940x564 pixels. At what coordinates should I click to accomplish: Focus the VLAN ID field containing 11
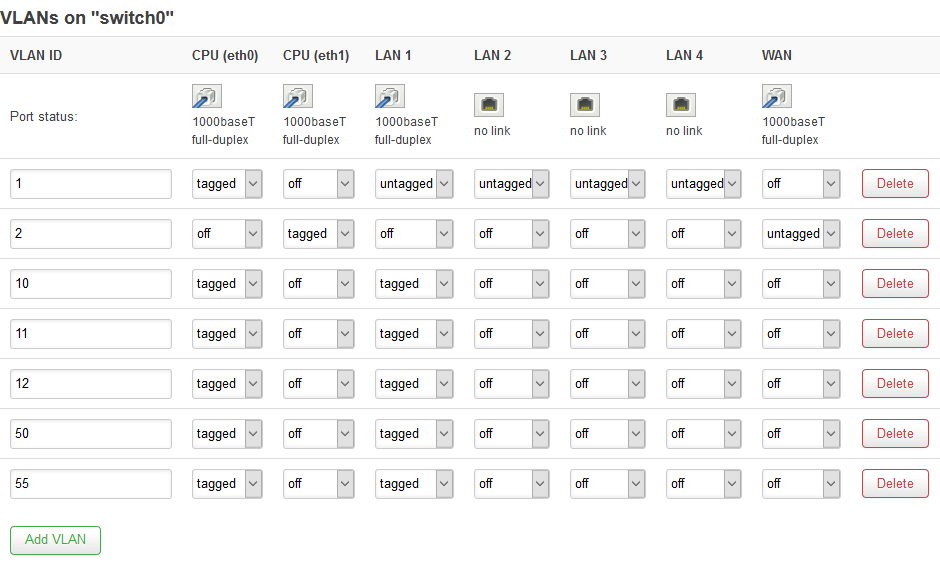pos(91,334)
